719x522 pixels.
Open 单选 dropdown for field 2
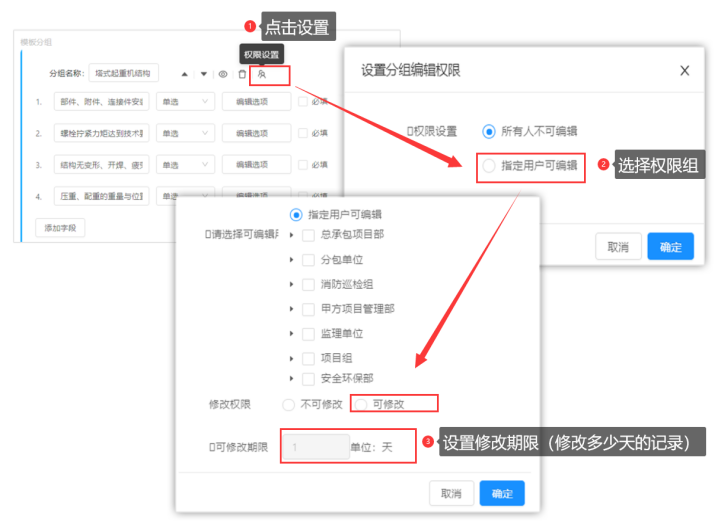[185, 133]
